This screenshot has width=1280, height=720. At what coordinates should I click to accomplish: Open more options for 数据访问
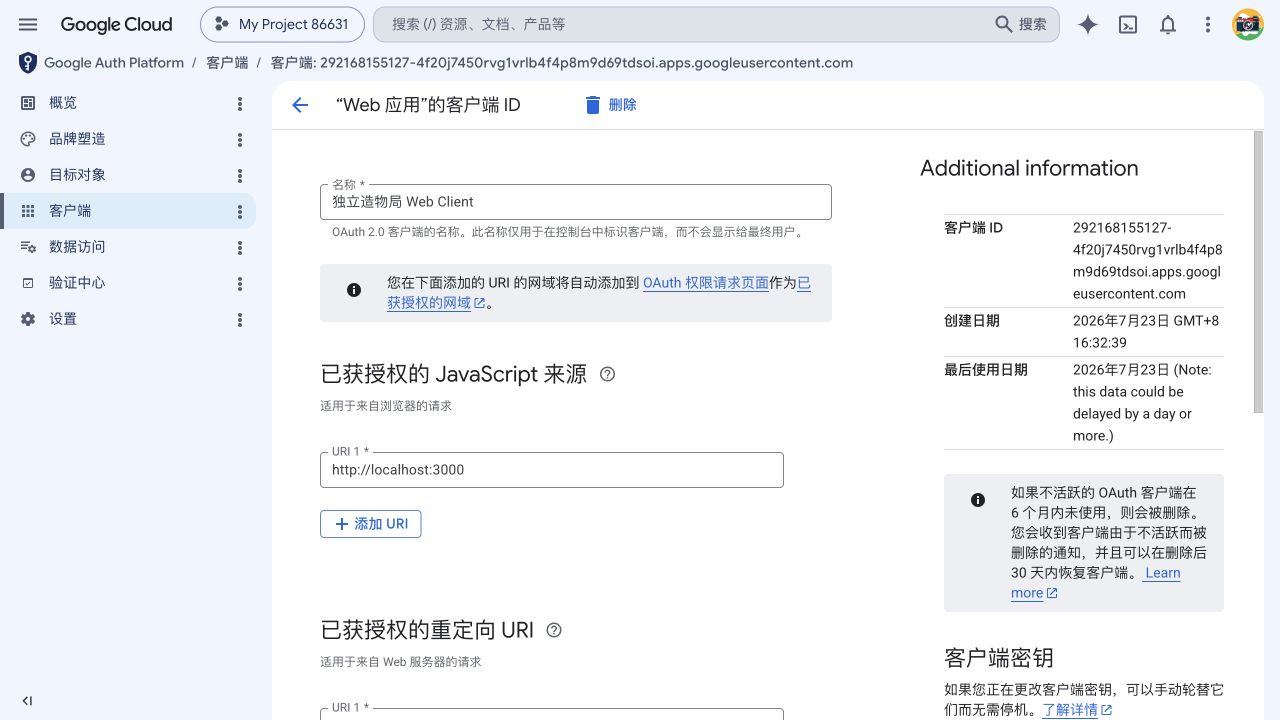pyautogui.click(x=240, y=248)
